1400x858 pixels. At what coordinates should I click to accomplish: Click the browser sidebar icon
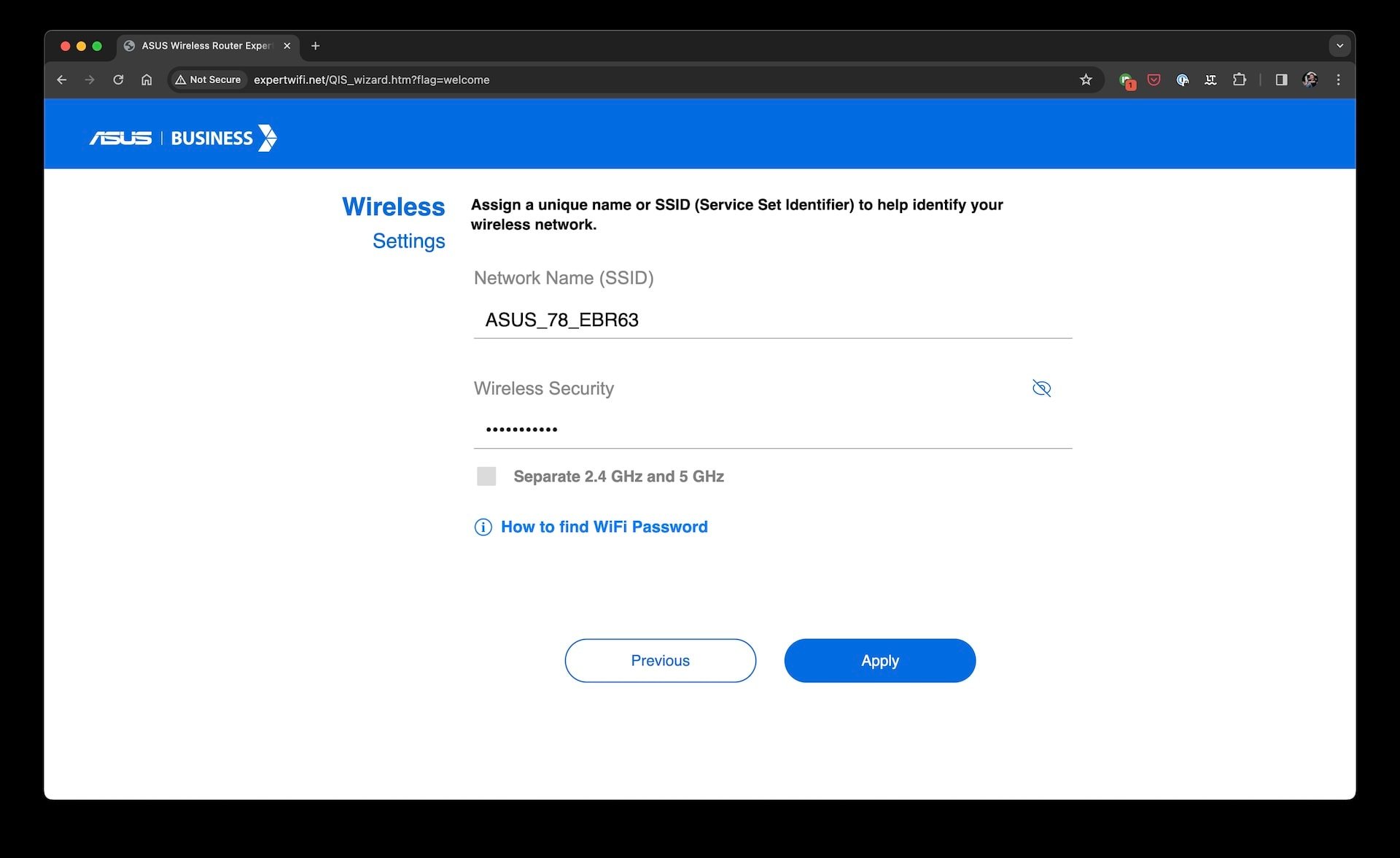click(x=1280, y=80)
